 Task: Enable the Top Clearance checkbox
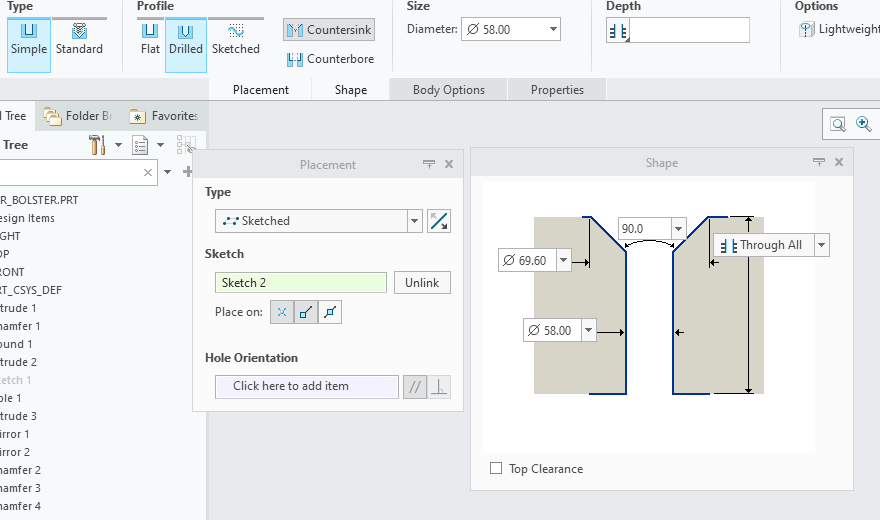tap(496, 468)
